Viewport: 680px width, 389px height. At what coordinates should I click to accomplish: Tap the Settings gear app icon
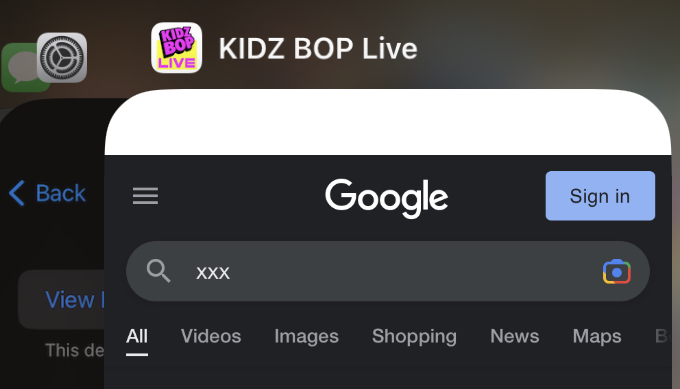(x=62, y=58)
